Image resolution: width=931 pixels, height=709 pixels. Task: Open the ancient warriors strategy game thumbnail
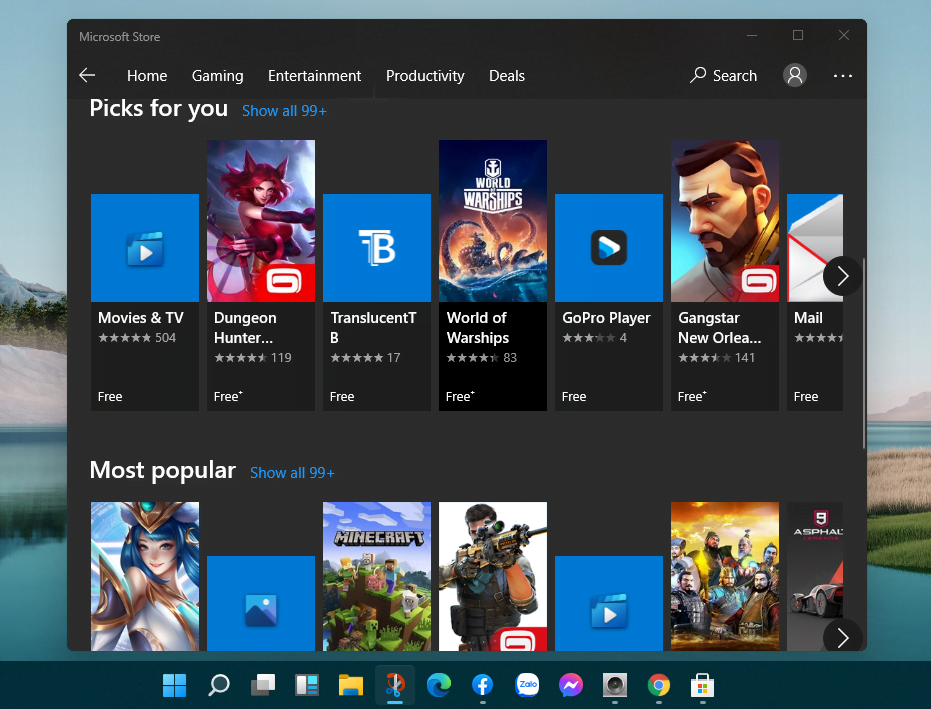(725, 576)
